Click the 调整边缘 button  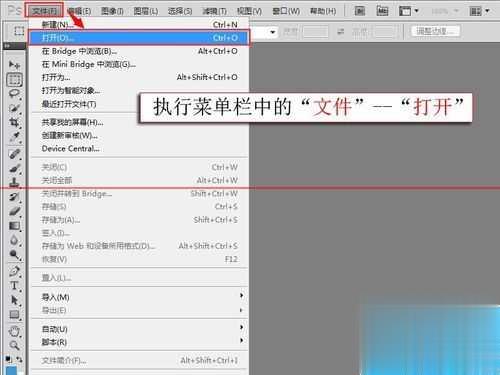click(x=435, y=31)
